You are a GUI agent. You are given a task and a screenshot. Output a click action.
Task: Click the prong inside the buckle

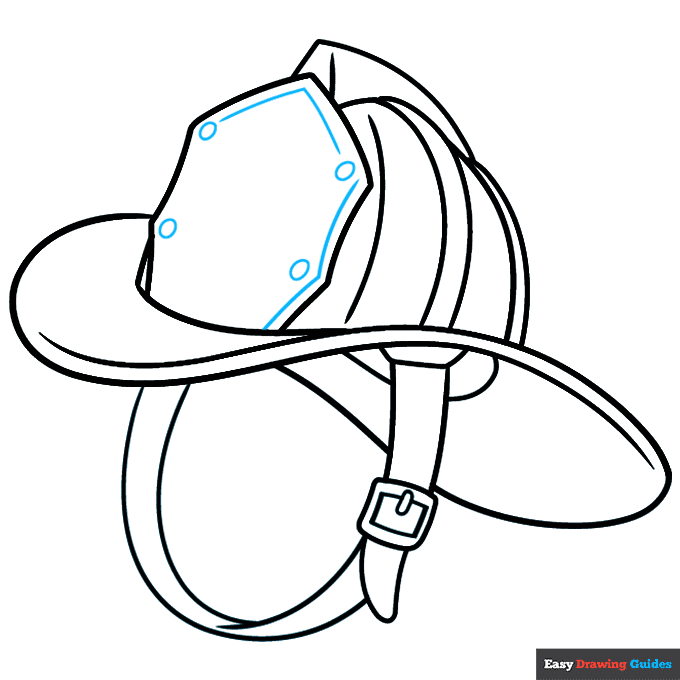[402, 505]
